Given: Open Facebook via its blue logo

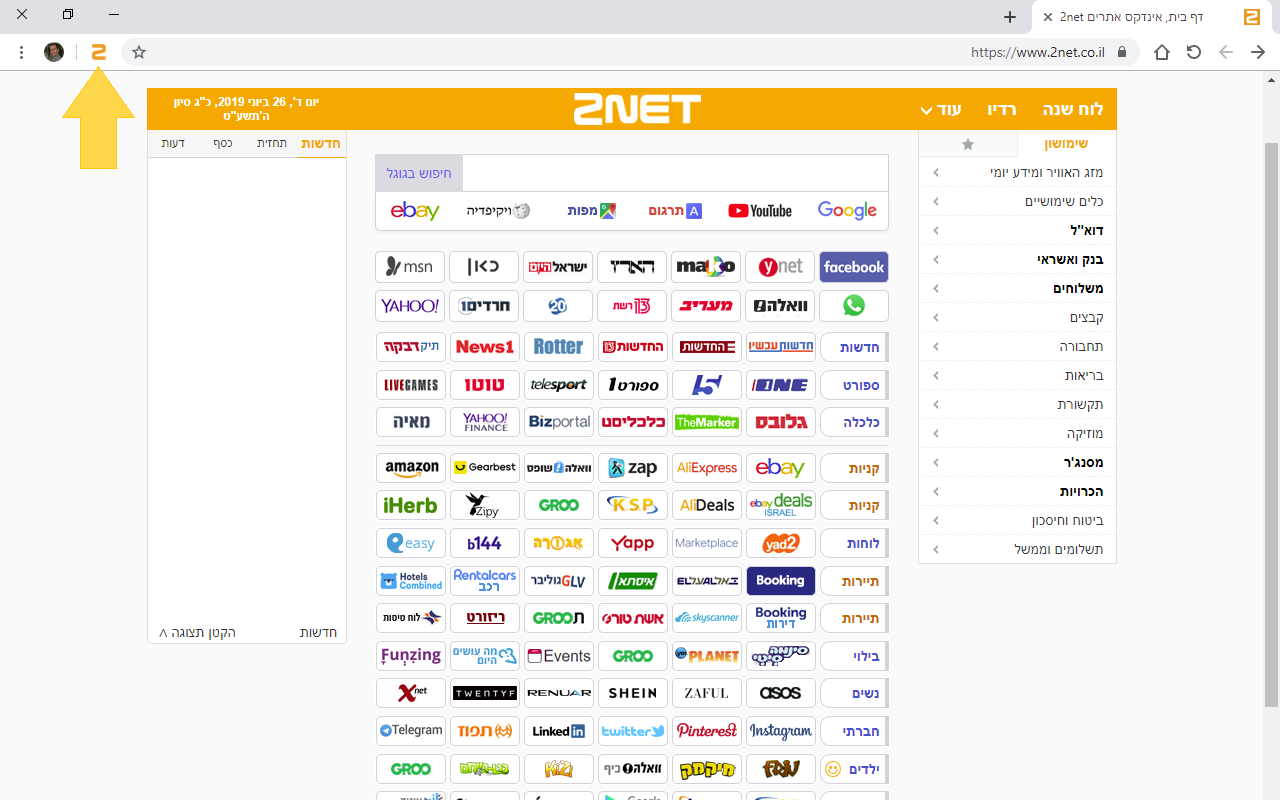Looking at the screenshot, I should coord(854,267).
